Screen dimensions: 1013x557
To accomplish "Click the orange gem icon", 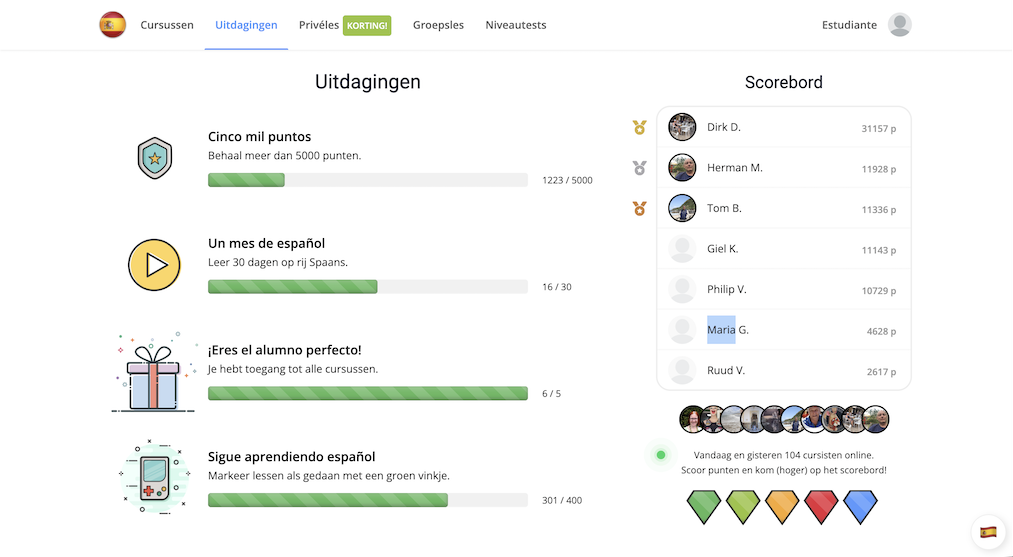I will click(x=782, y=506).
